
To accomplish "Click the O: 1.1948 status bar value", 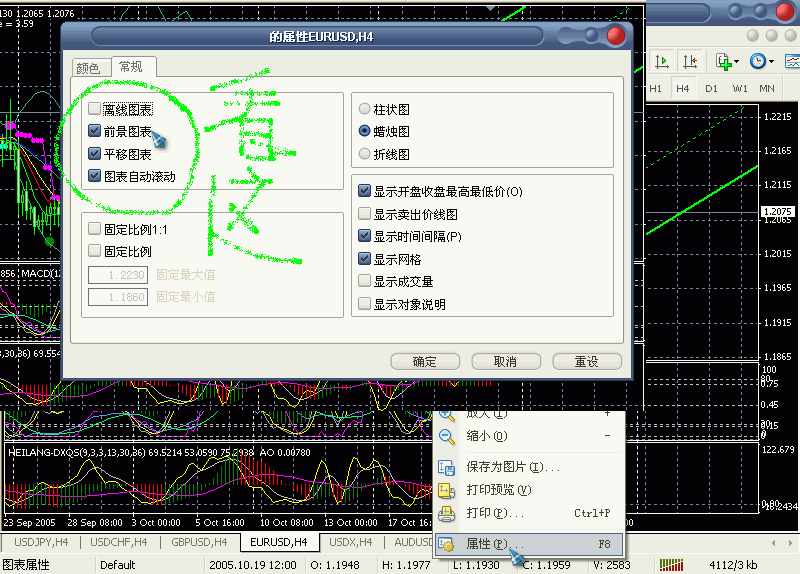I will [x=335, y=565].
